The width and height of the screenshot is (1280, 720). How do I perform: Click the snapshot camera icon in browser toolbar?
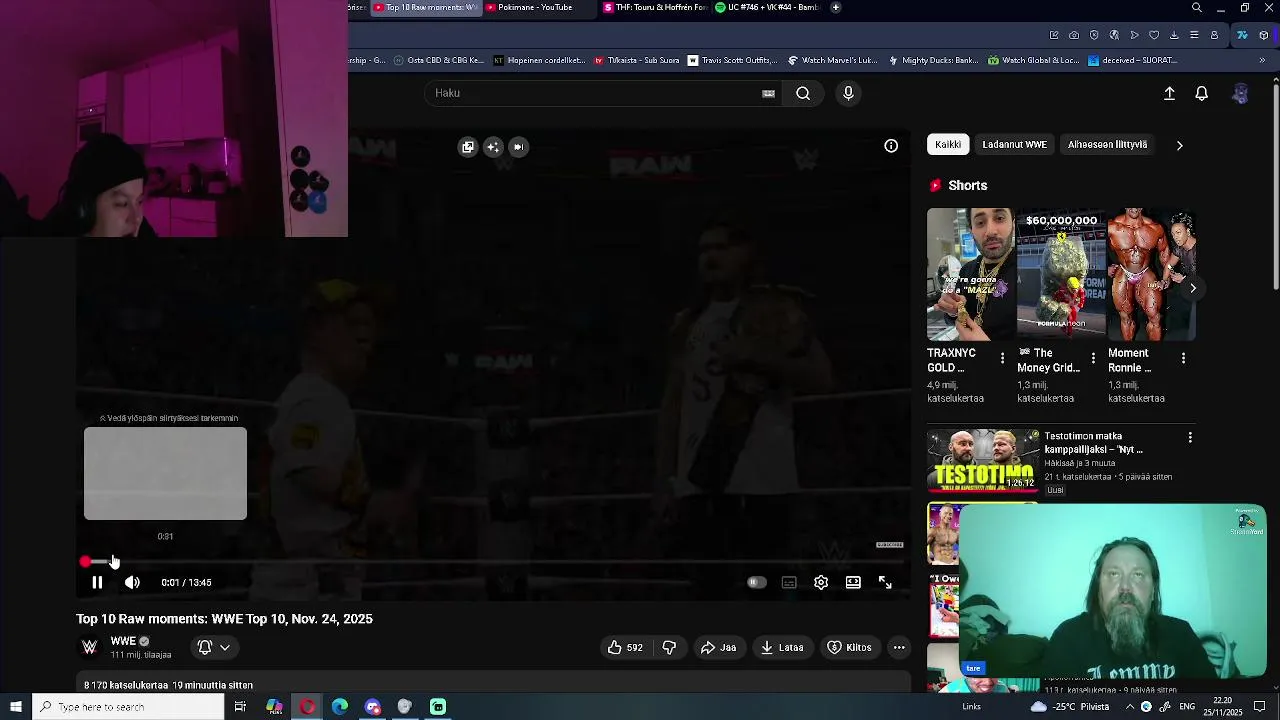pos(1074,35)
